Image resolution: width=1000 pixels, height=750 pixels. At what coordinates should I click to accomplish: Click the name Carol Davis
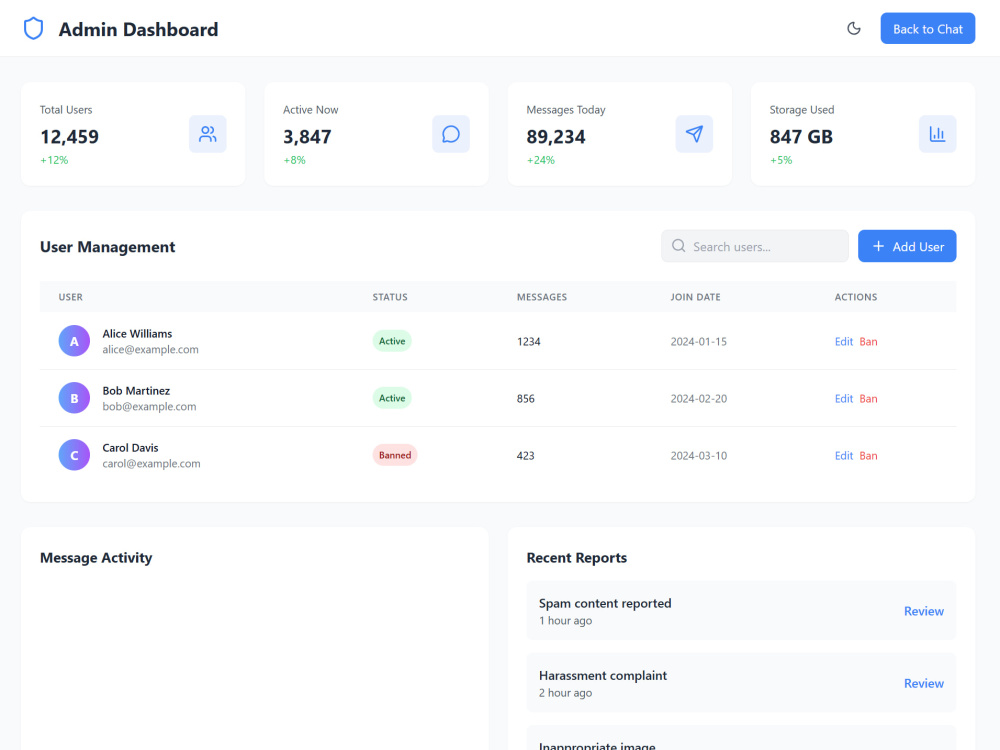(130, 448)
